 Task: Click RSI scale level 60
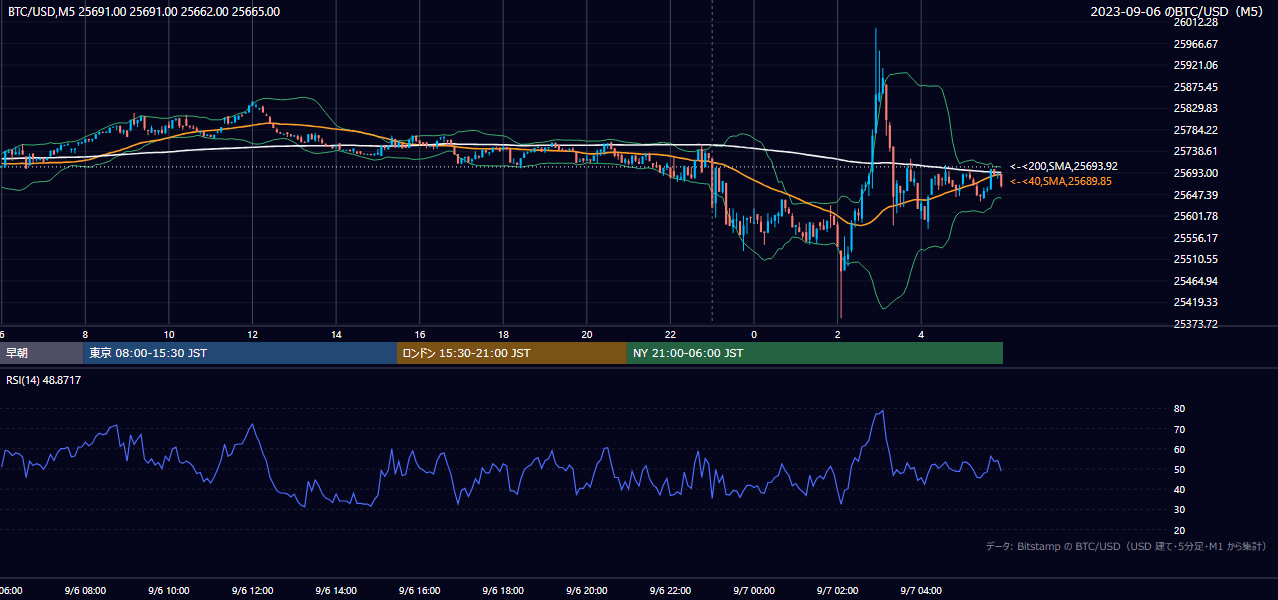point(1179,449)
